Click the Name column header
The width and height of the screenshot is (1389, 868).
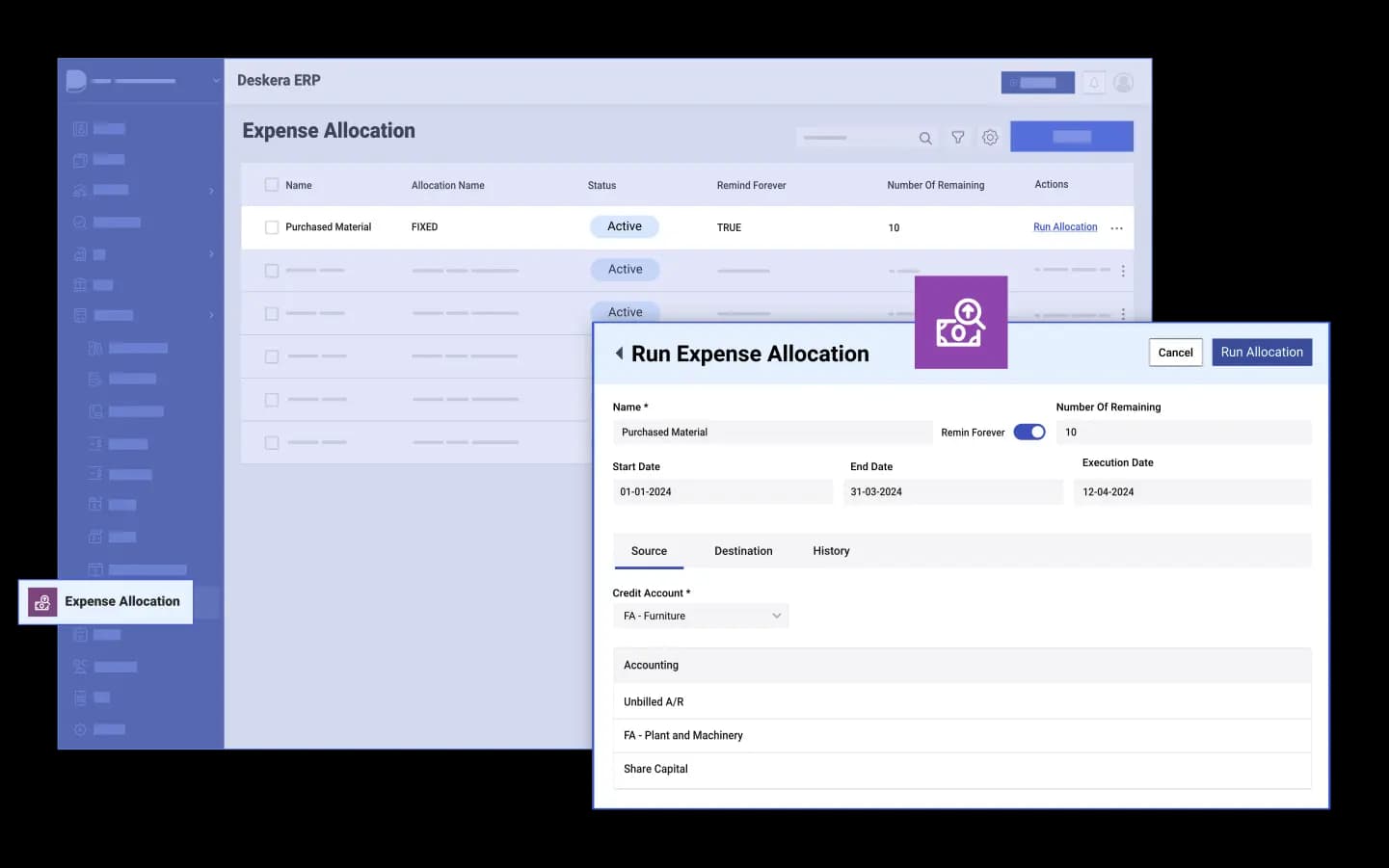pyautogui.click(x=299, y=186)
